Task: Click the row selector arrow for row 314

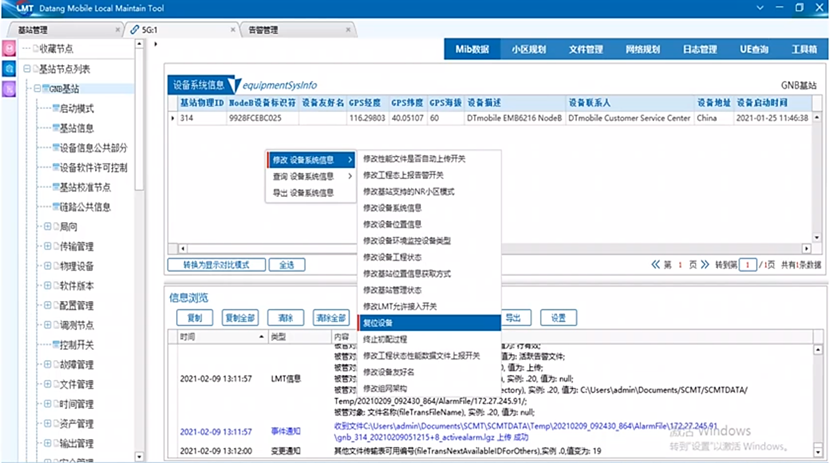Action: tap(173, 118)
